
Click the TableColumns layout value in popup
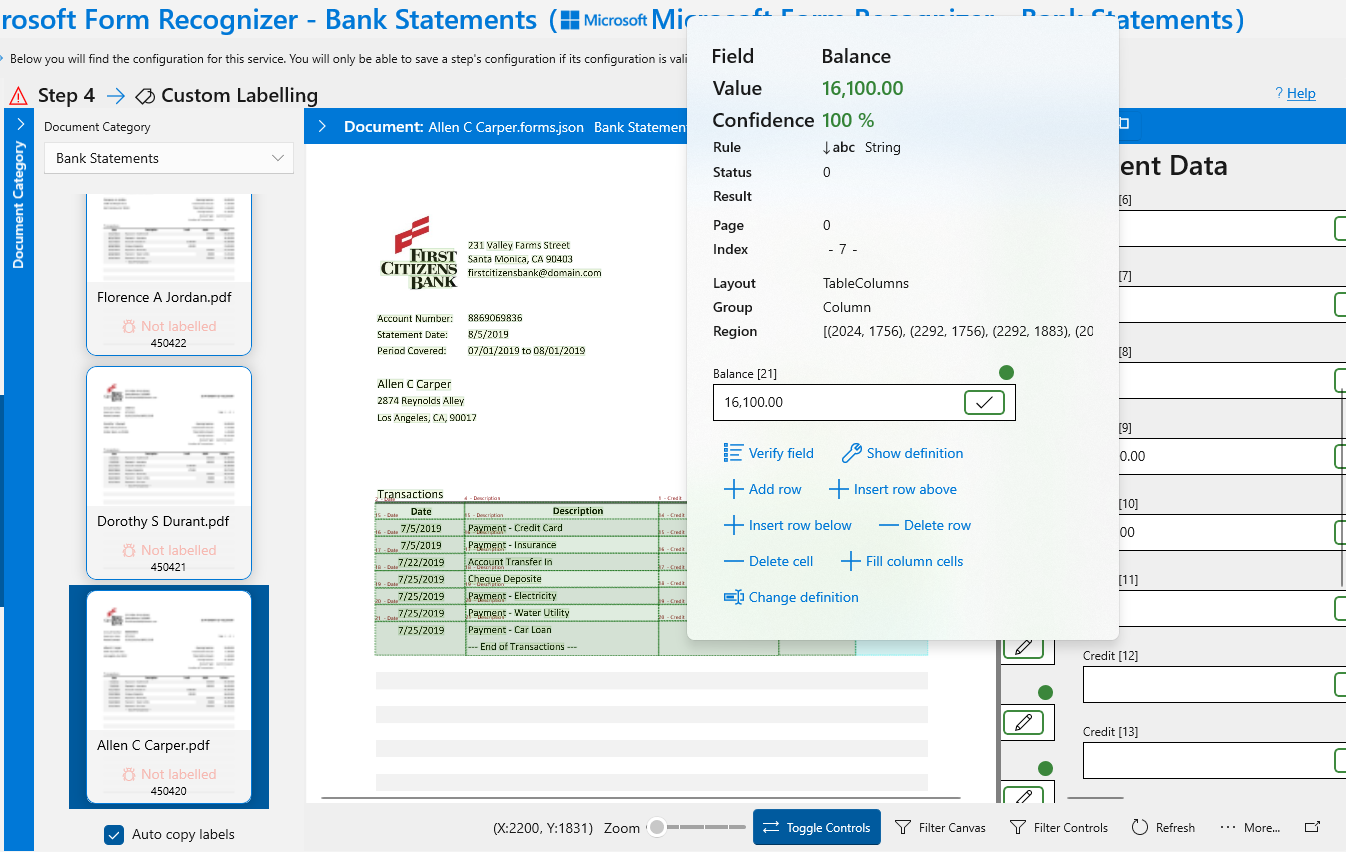(866, 283)
